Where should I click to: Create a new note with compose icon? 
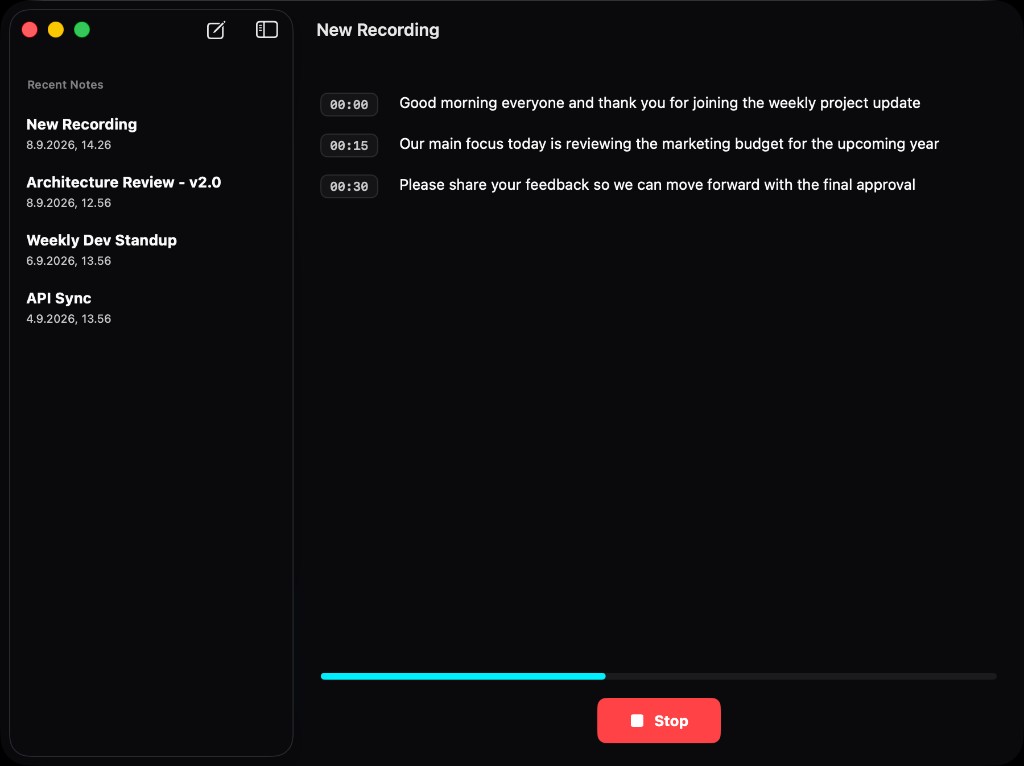coord(216,30)
